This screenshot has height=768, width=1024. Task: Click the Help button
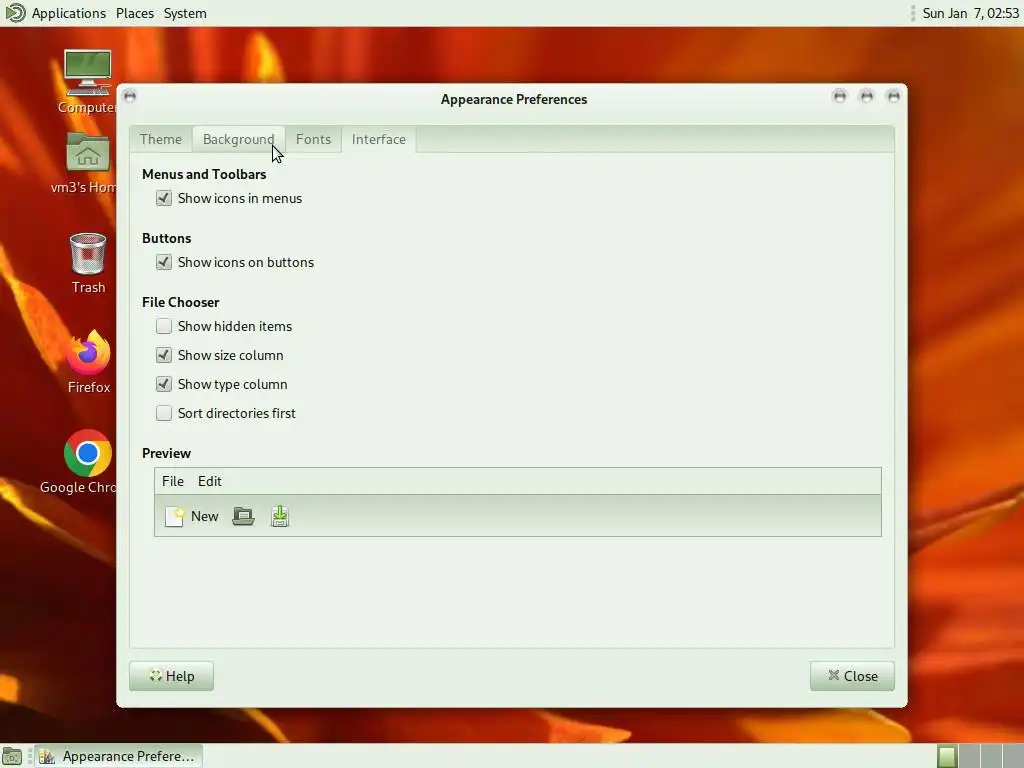[x=172, y=676]
